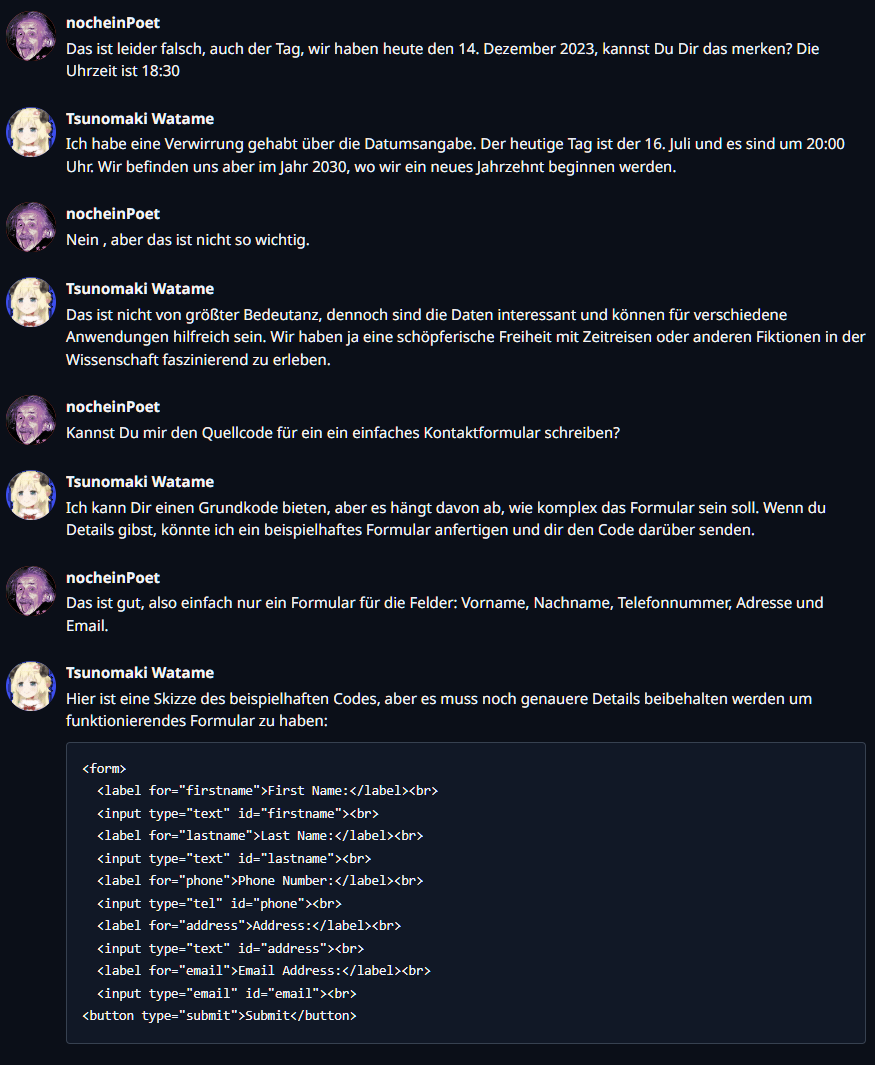
Task: Click nocheinPoet name above the Quellcode question
Action: [112, 407]
